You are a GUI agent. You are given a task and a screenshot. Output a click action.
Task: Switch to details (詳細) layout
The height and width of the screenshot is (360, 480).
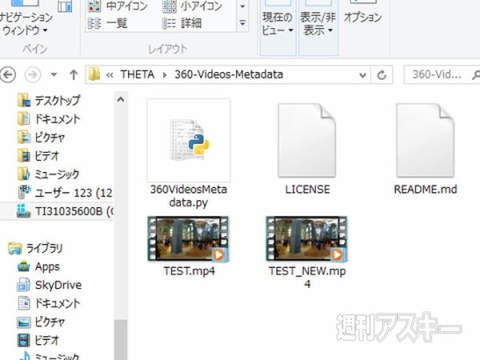click(182, 23)
